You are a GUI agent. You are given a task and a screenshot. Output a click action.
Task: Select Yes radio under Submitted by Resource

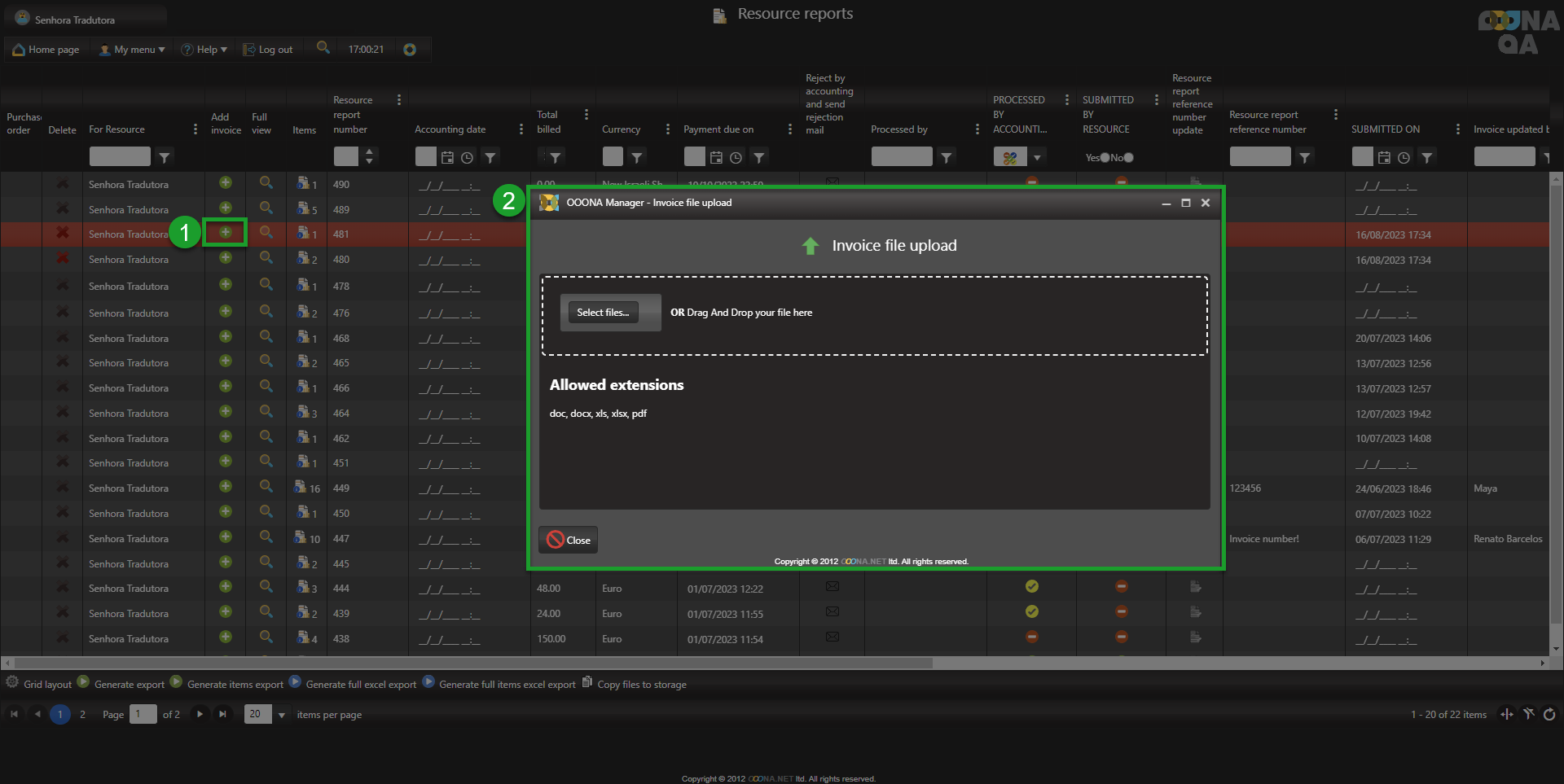pos(1105,158)
